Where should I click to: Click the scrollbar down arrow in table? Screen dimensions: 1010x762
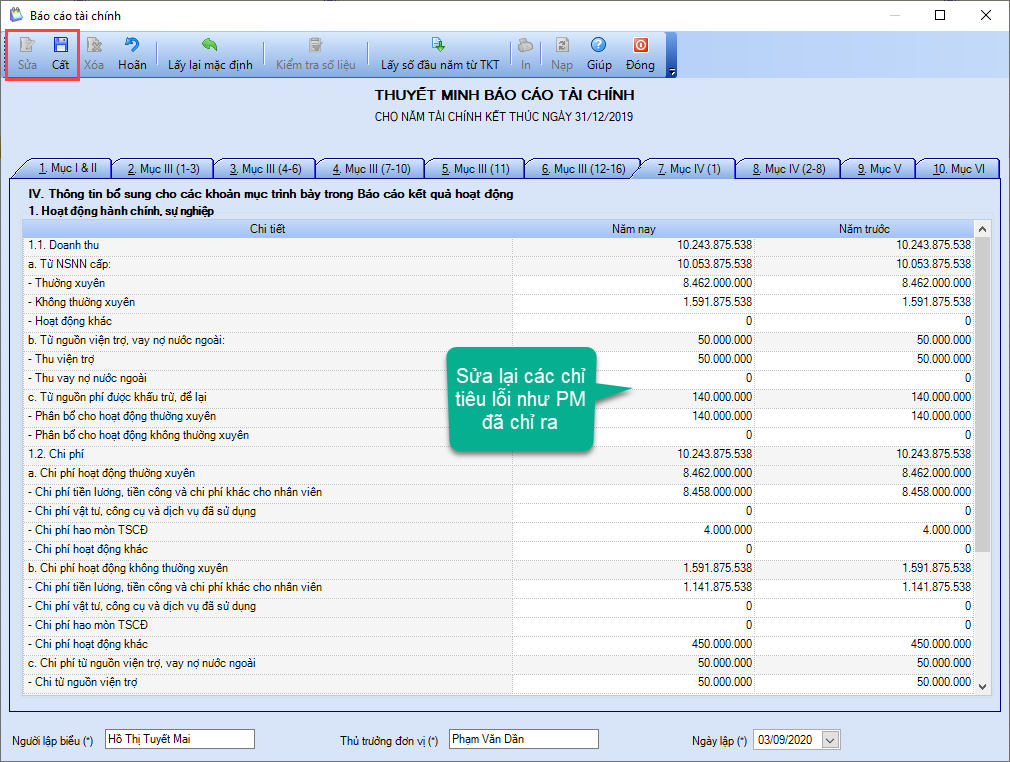[x=982, y=687]
